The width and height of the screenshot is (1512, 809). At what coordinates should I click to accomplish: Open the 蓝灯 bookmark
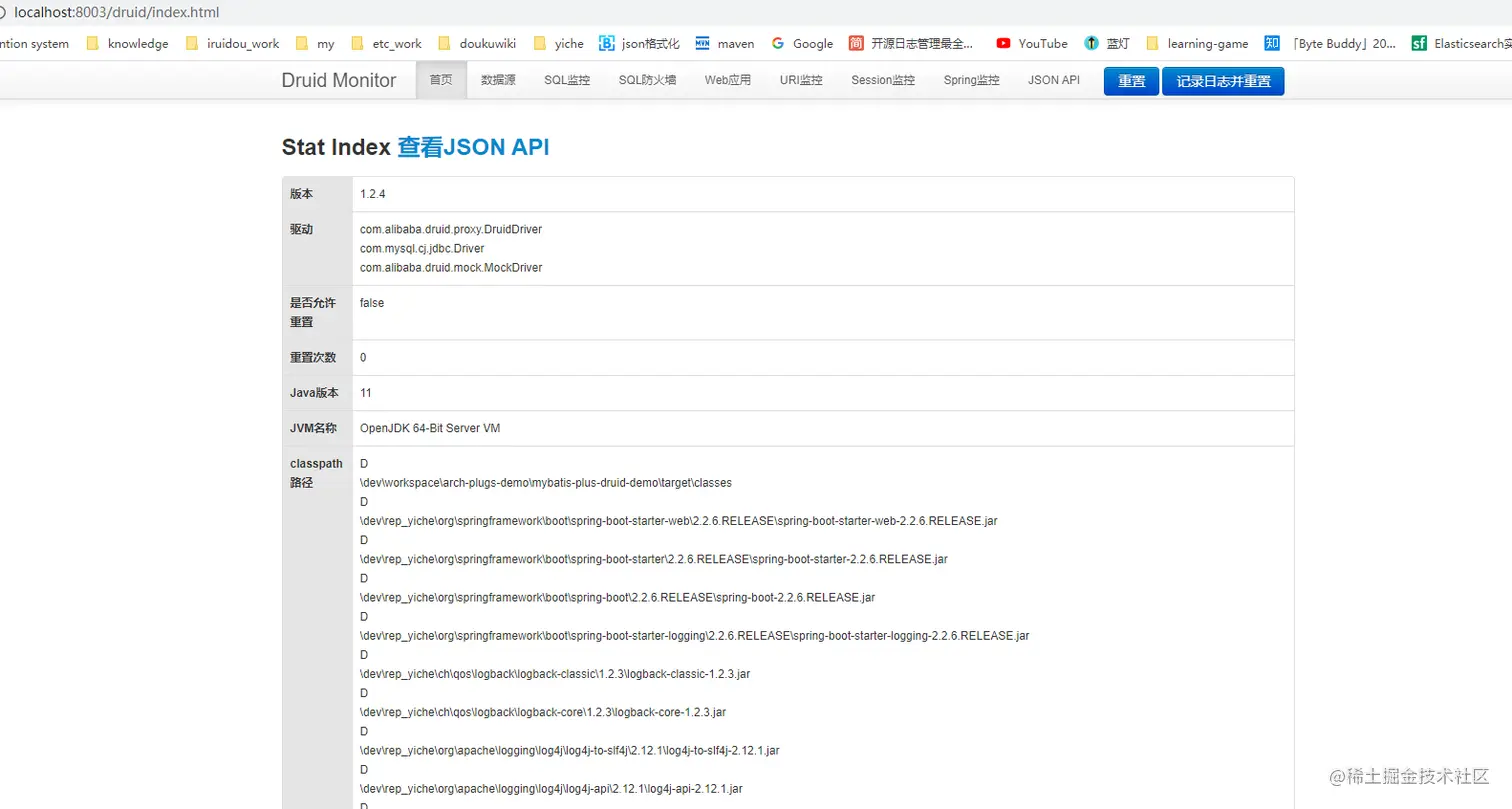click(1107, 43)
